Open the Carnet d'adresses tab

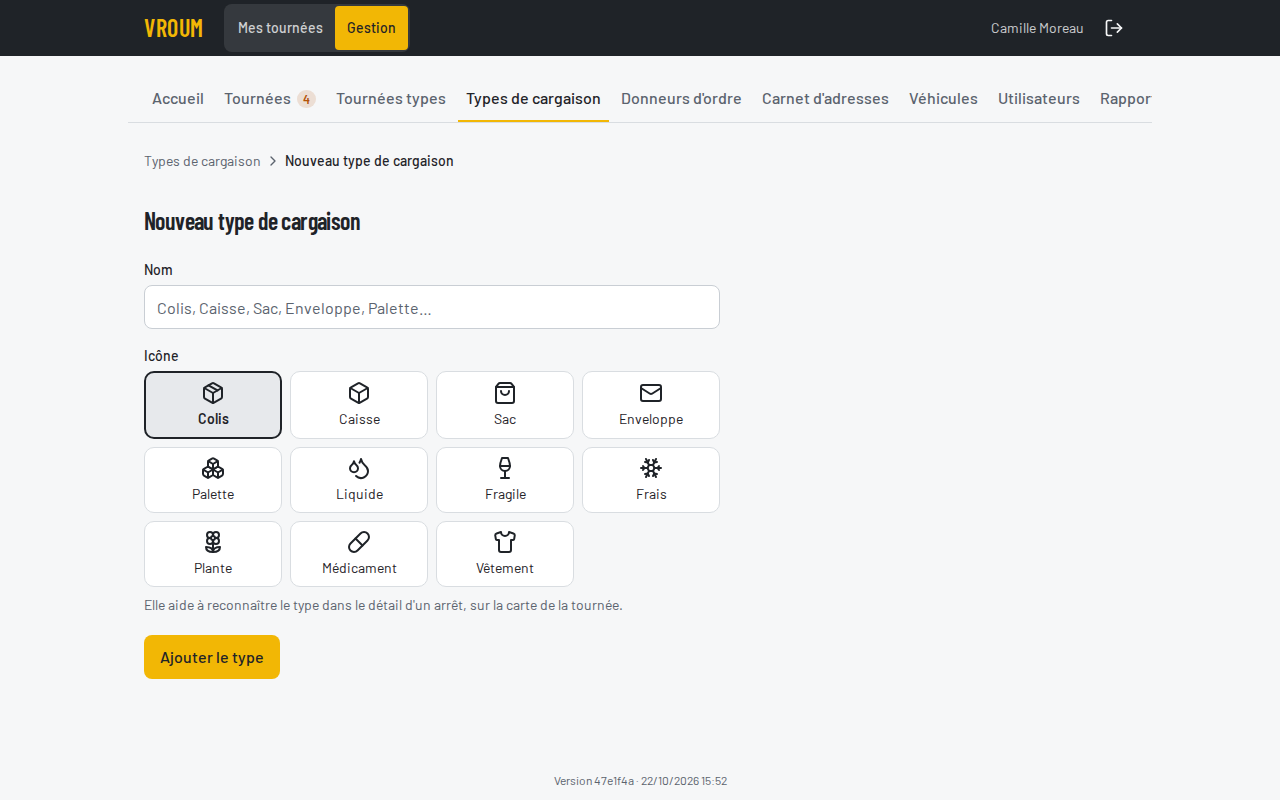point(825,98)
